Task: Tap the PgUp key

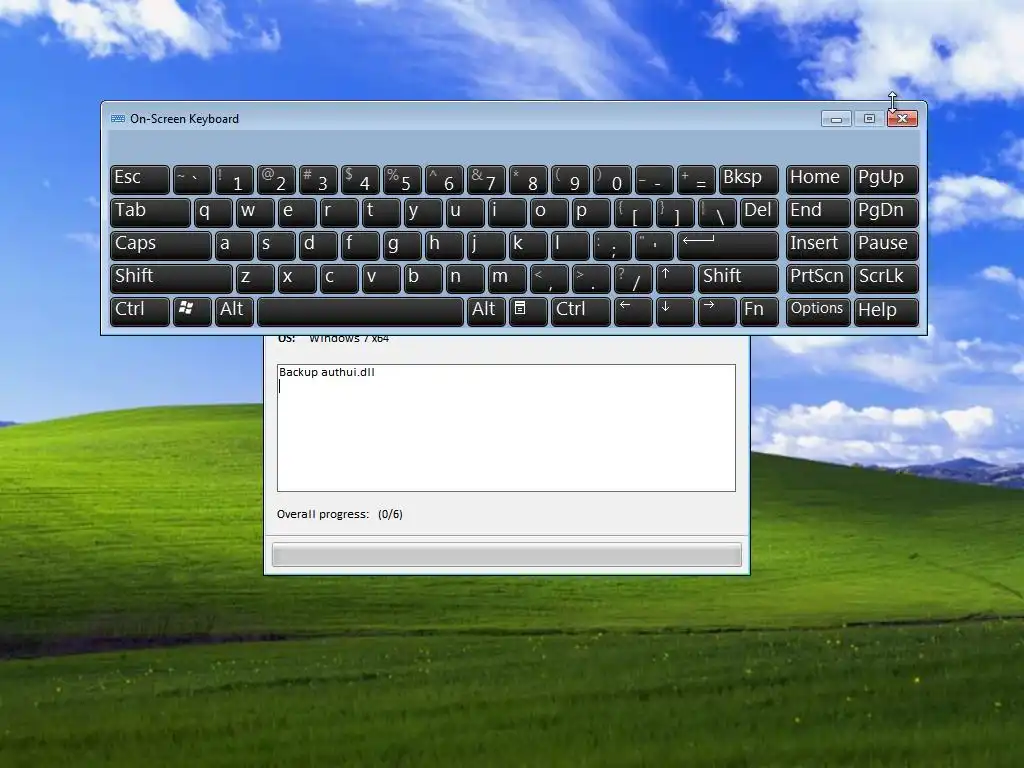Action: tap(886, 180)
